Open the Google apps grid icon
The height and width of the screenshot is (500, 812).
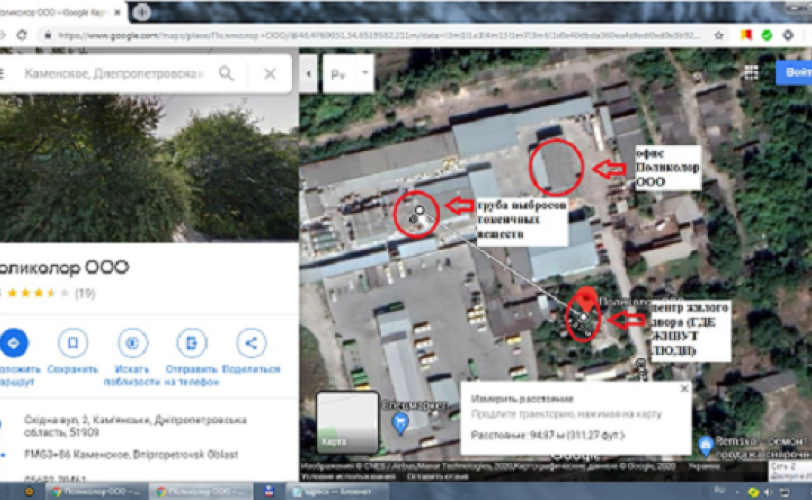[x=751, y=72]
